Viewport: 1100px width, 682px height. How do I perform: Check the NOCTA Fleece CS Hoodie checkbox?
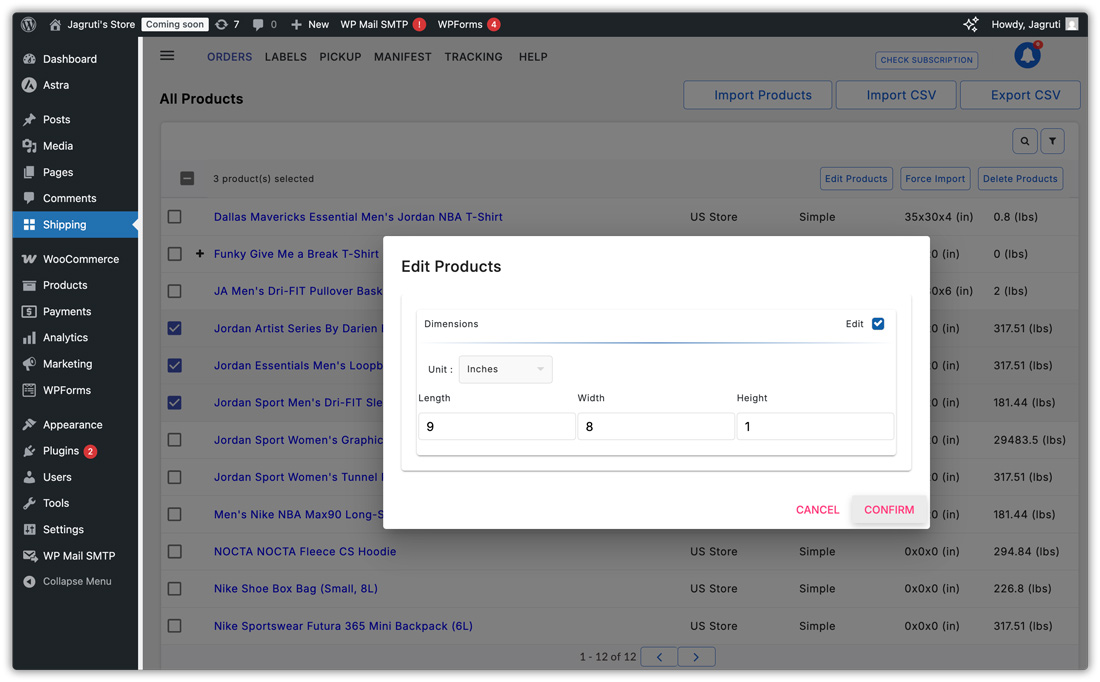point(175,551)
